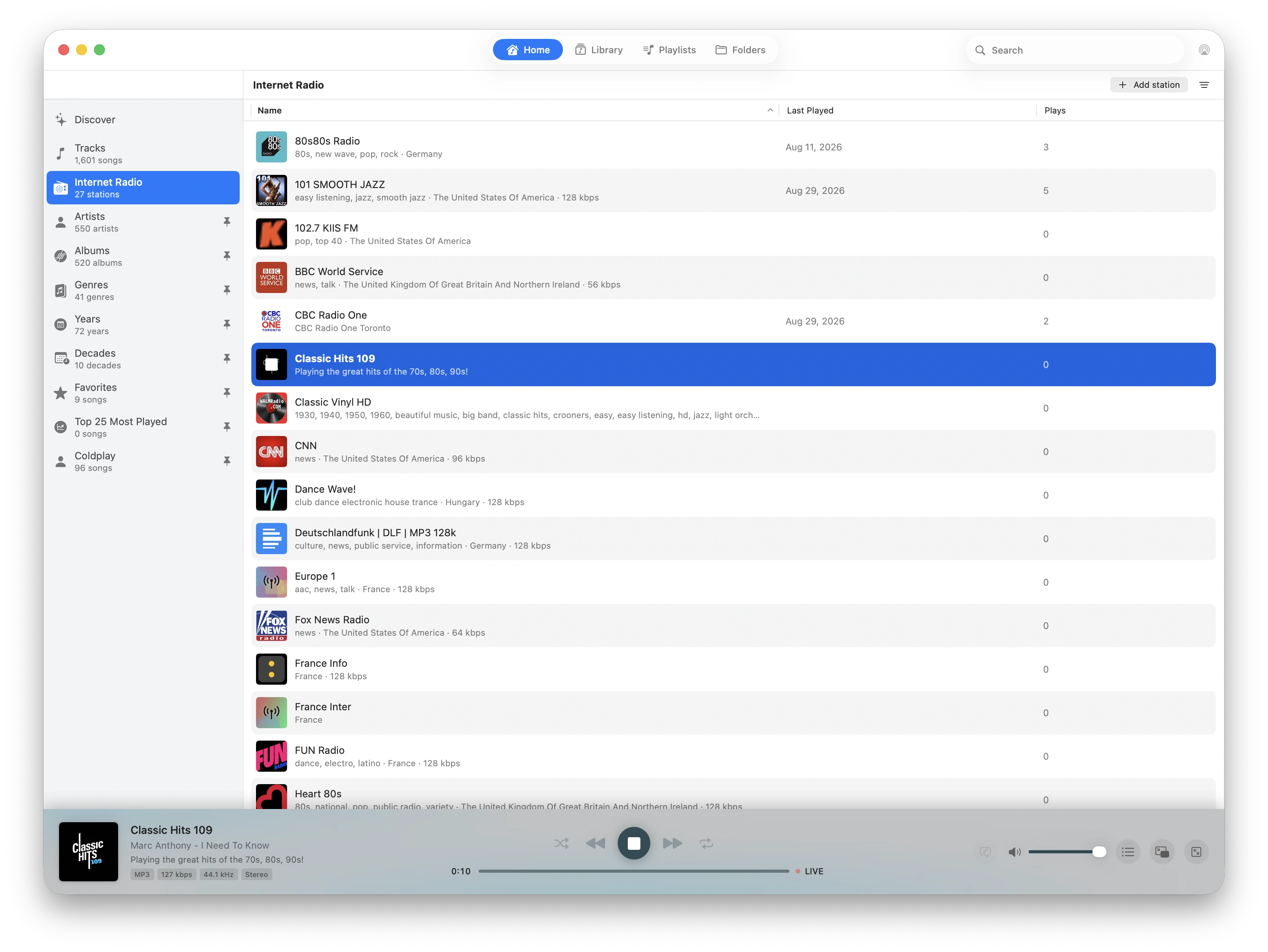Open Top 25 Most Played list

(143, 427)
